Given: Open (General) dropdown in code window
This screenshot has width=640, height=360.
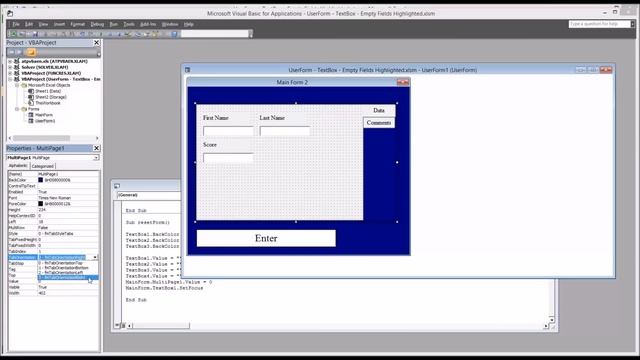Looking at the screenshot, I should click(x=149, y=195).
